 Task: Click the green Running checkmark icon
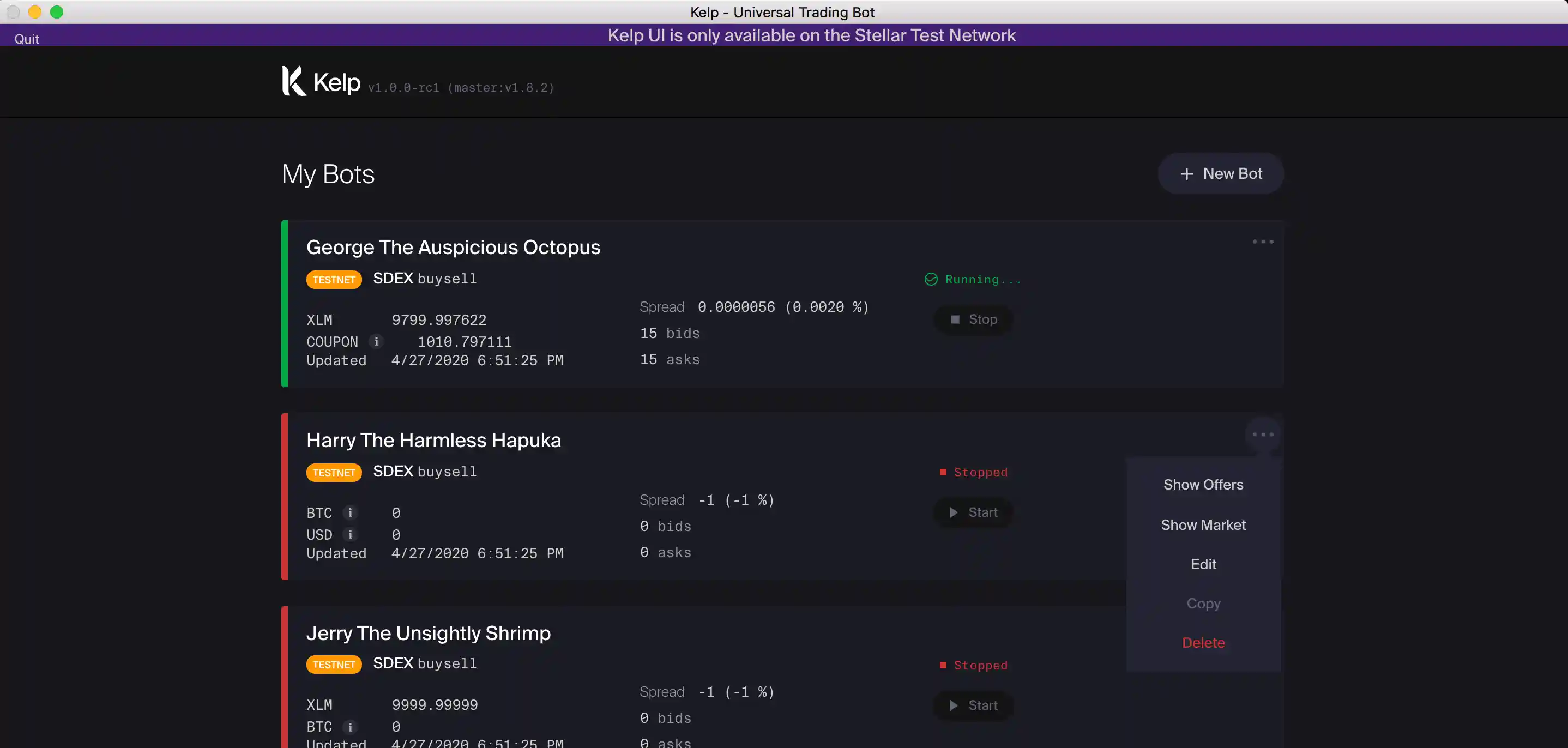tap(931, 279)
